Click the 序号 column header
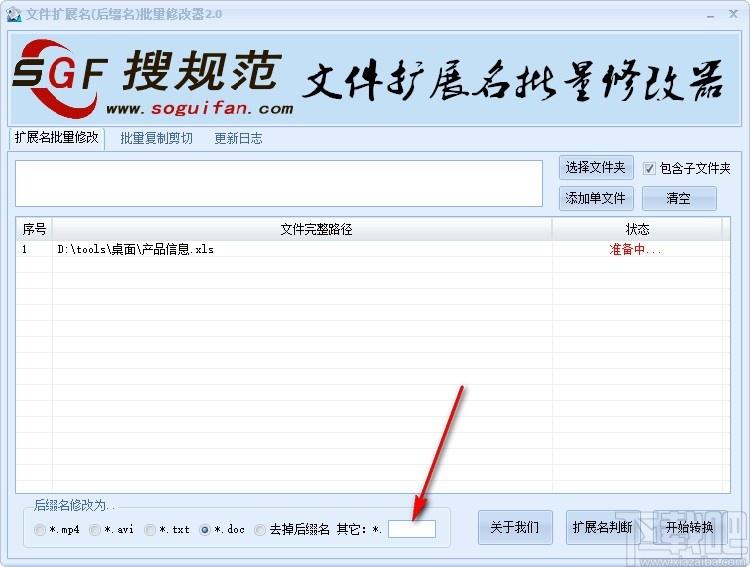 coord(34,229)
